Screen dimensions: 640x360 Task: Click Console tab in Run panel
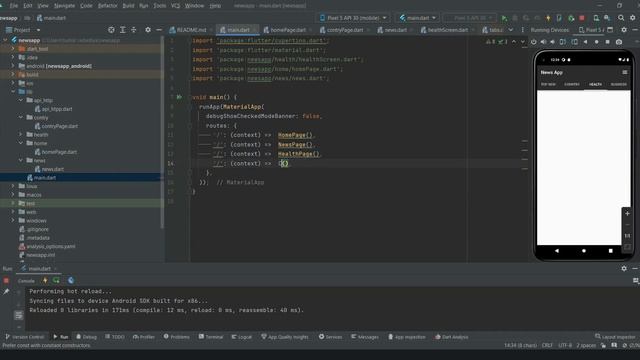(x=26, y=281)
